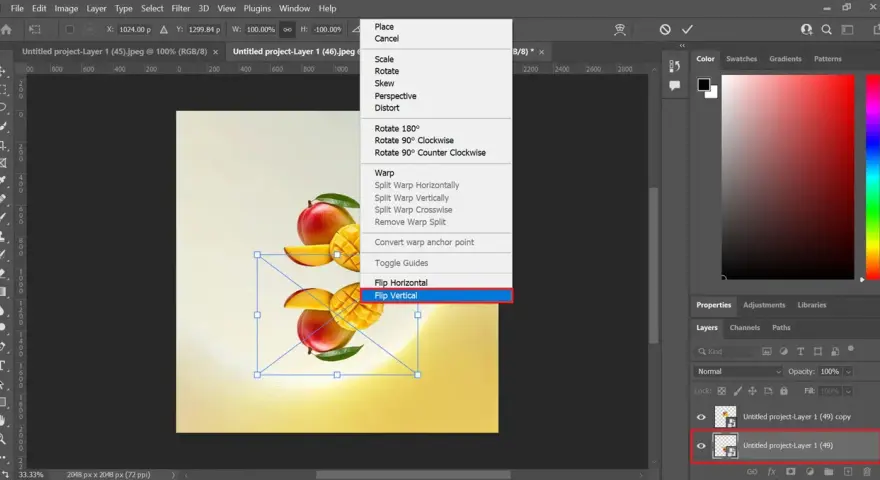Commit transform with the checkmark icon
880x480 pixels.
tap(687, 29)
